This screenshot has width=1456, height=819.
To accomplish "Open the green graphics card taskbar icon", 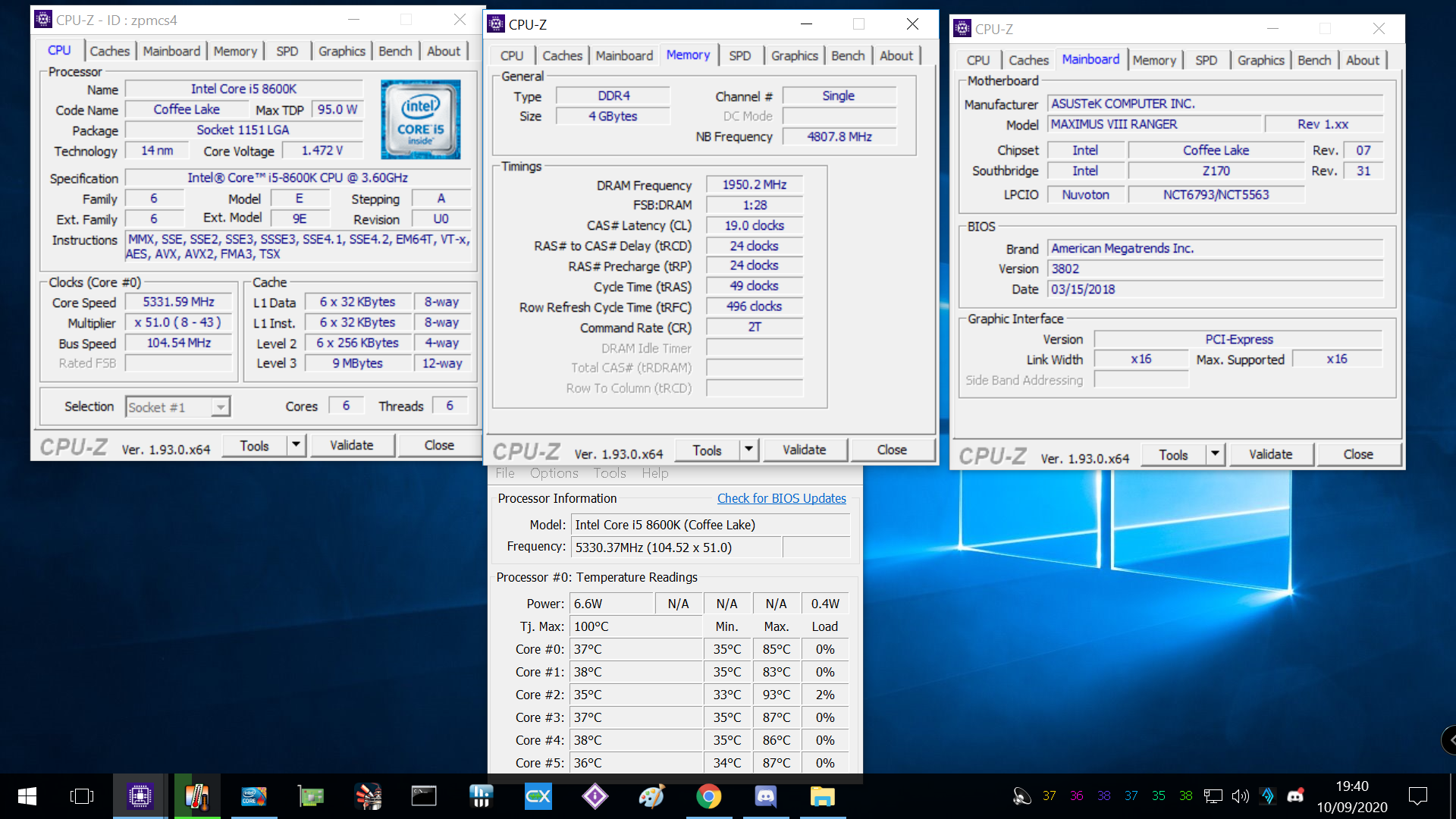I will click(x=311, y=796).
